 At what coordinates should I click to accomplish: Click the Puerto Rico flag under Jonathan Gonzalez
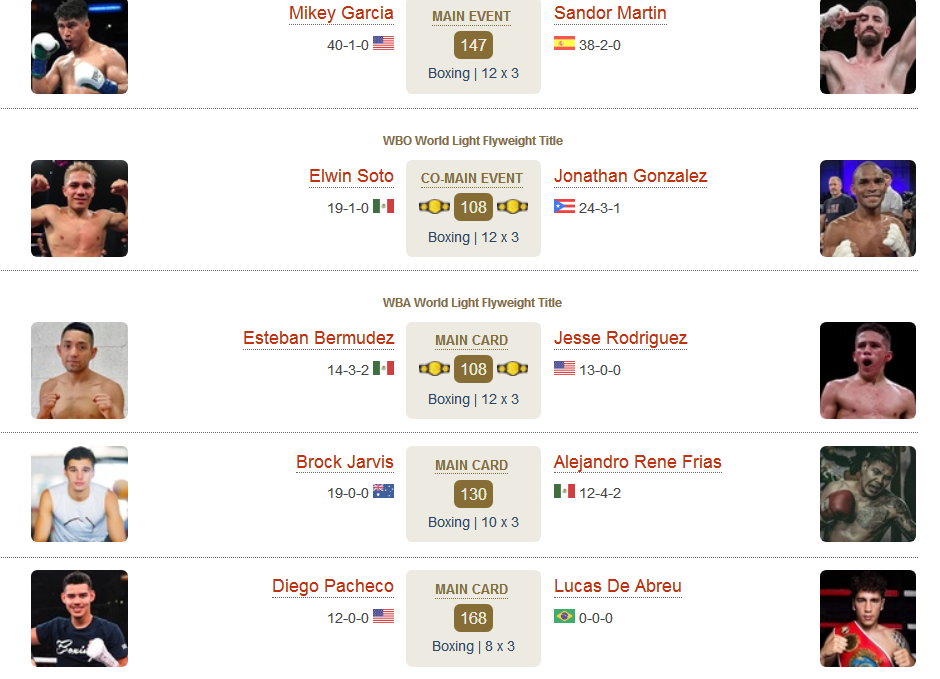(x=564, y=207)
